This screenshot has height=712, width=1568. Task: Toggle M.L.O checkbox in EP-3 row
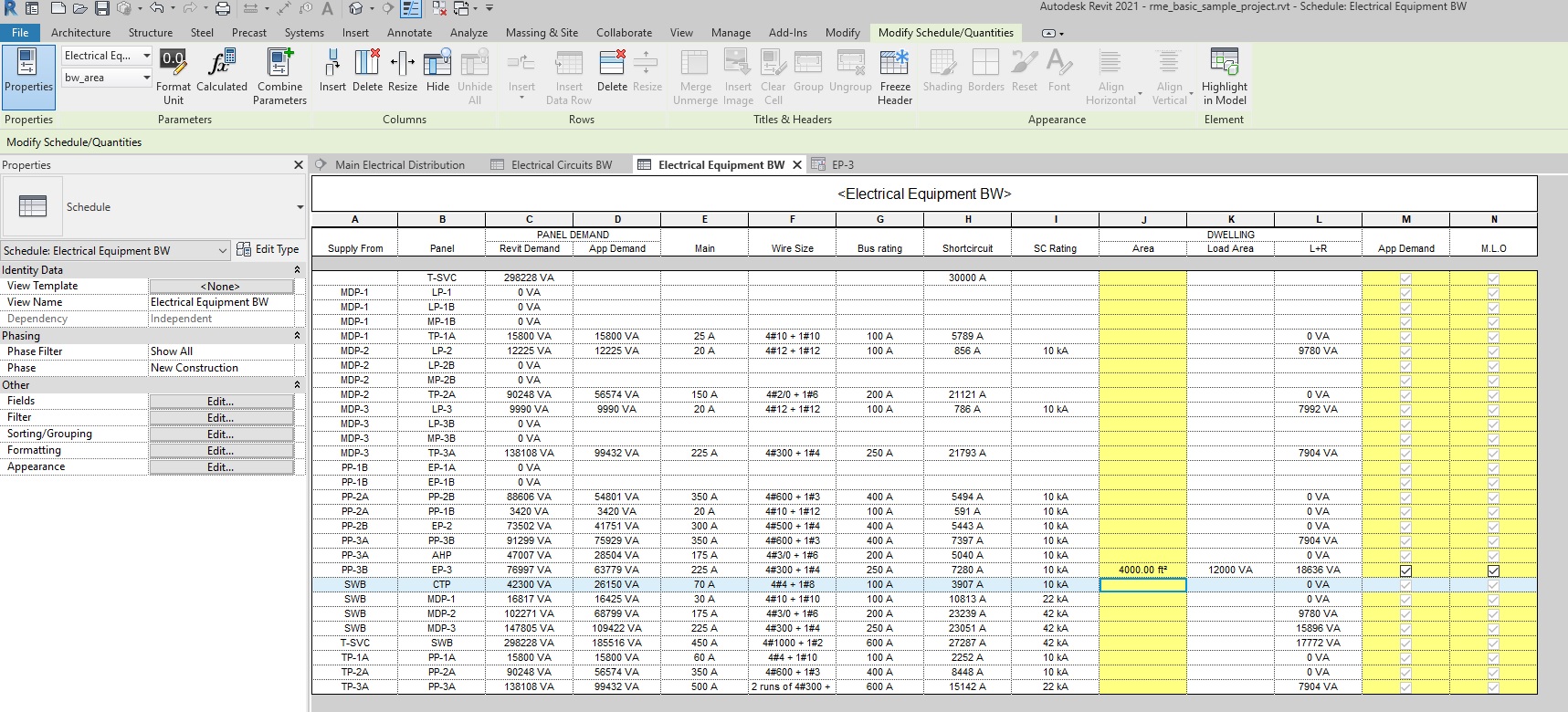[x=1493, y=571]
